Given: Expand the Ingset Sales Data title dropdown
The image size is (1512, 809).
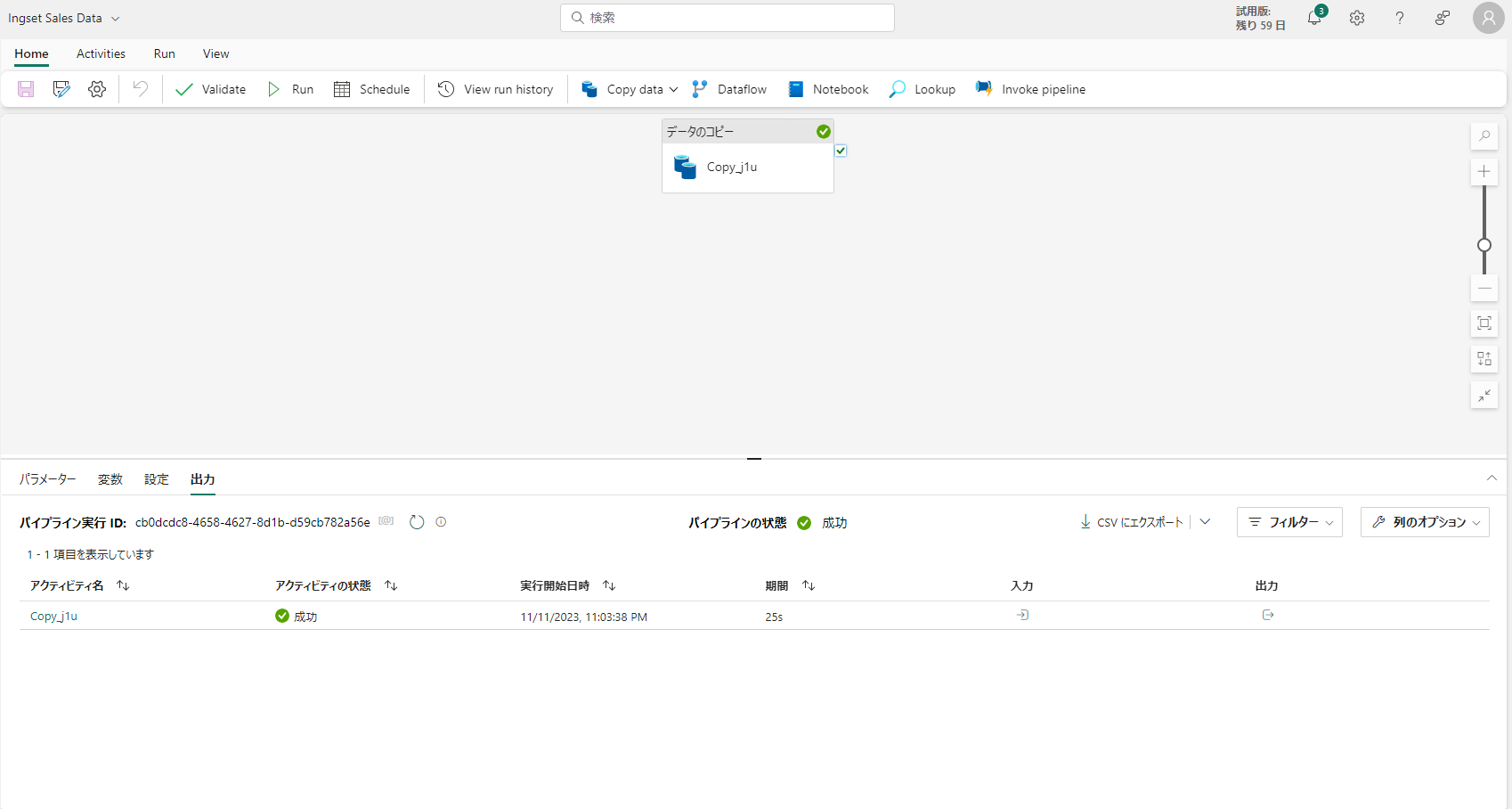Looking at the screenshot, I should pyautogui.click(x=115, y=19).
